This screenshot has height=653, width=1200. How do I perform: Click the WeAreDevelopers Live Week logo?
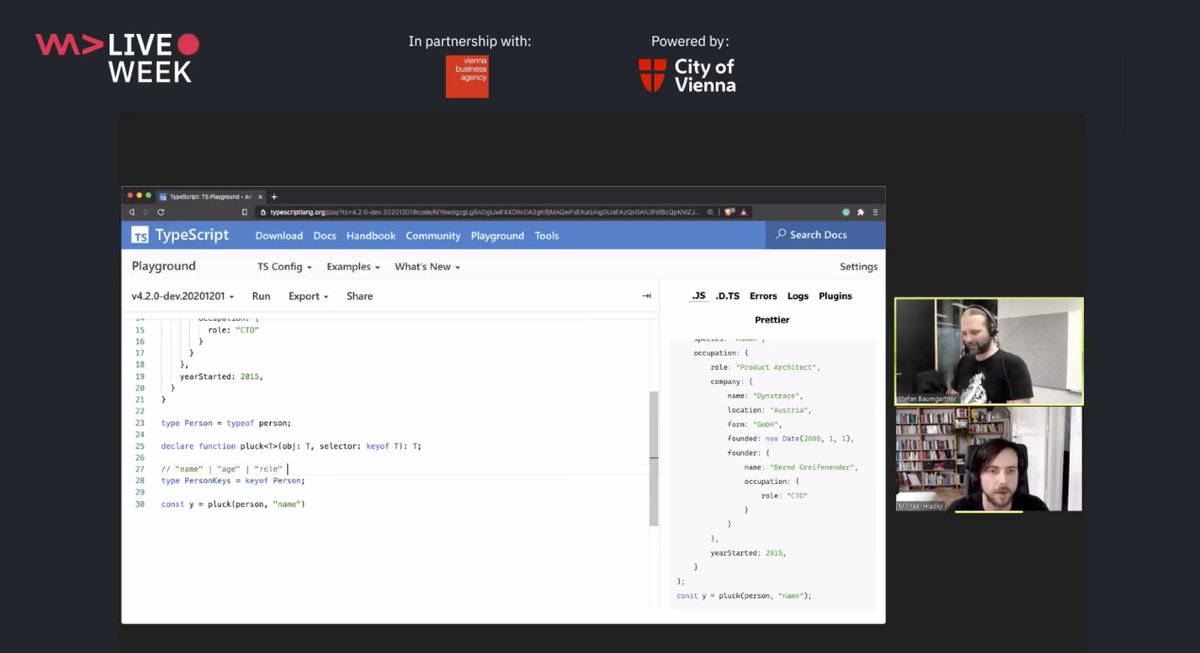click(117, 57)
